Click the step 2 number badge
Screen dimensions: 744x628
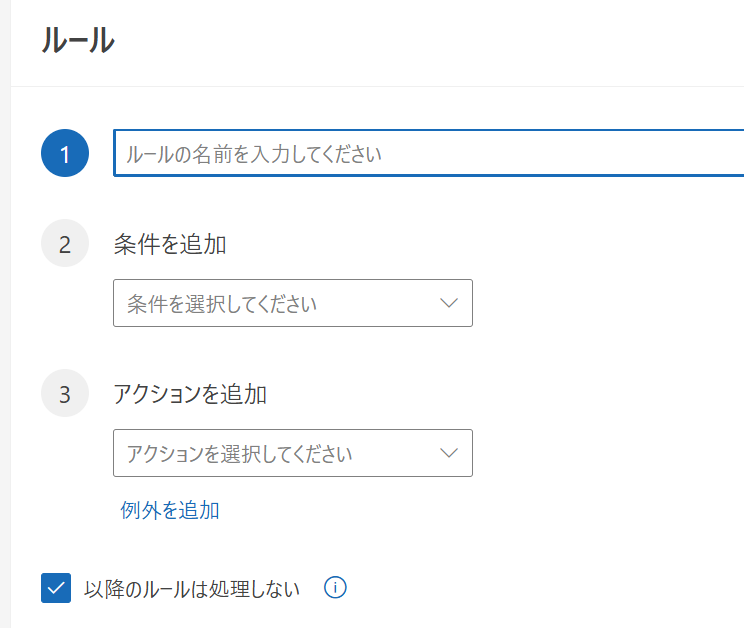click(x=65, y=244)
